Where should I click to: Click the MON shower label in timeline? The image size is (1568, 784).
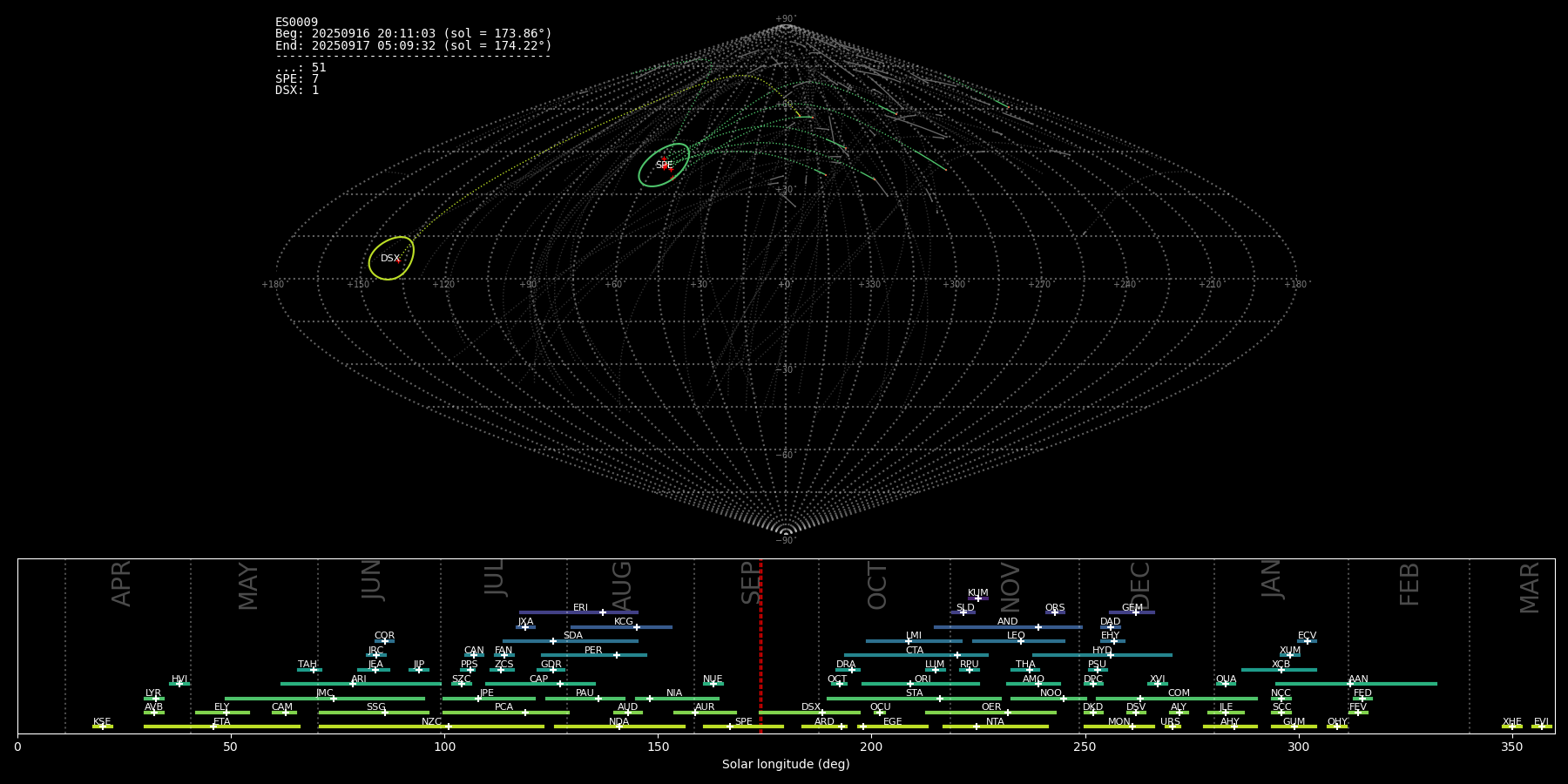click(1119, 722)
